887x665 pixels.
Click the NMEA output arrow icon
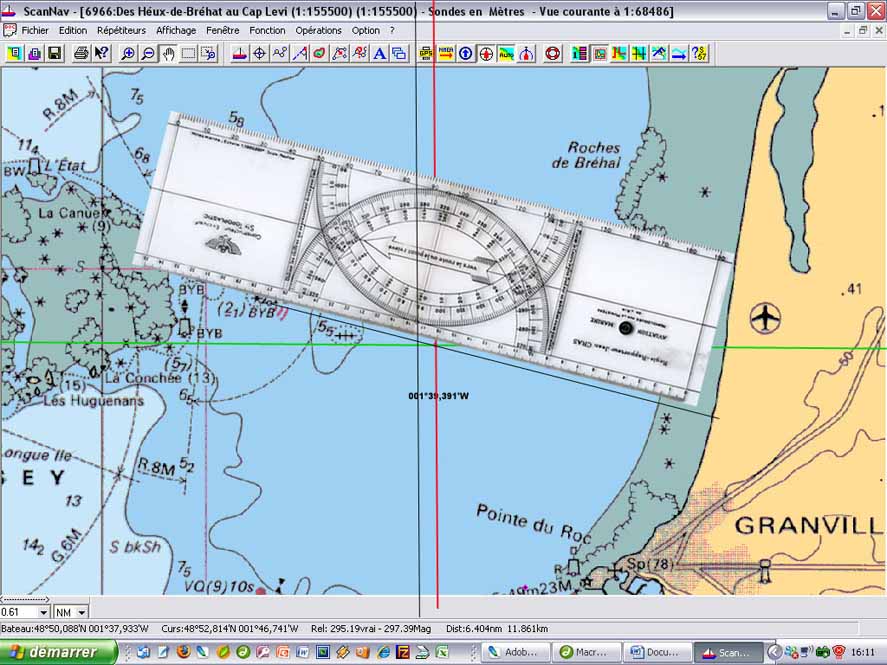(x=446, y=54)
